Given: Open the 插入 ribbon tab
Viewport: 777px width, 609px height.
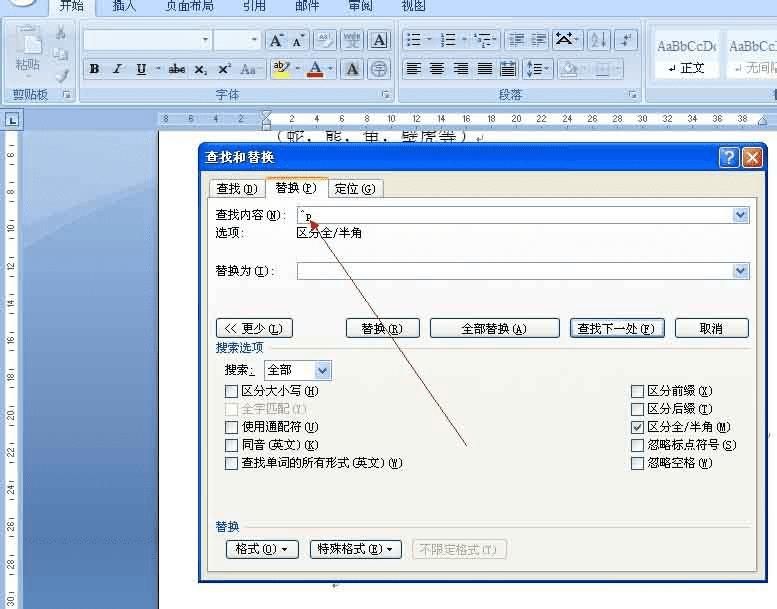Looking at the screenshot, I should coord(124,6).
